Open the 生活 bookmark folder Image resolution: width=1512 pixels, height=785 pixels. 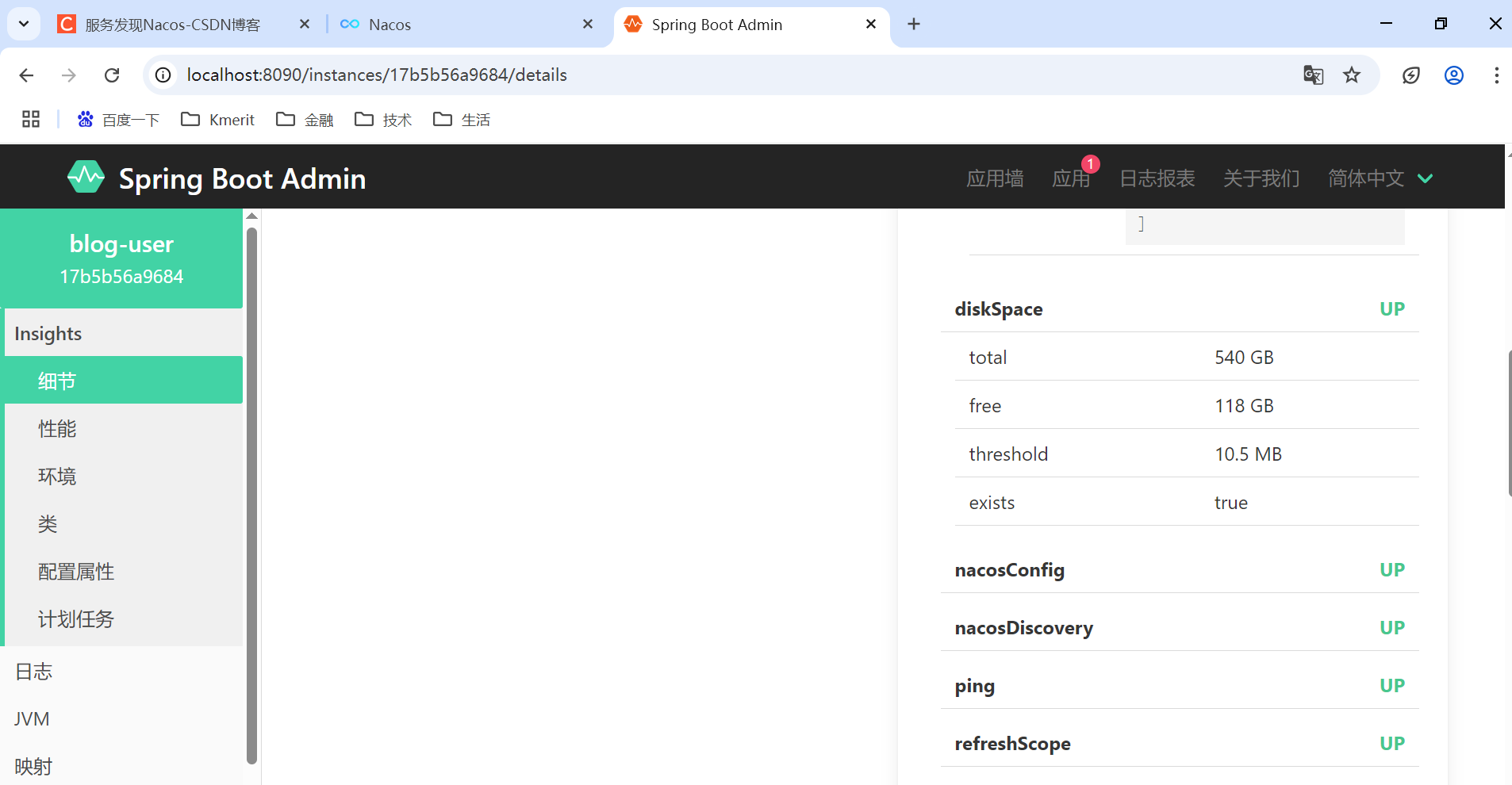[462, 120]
